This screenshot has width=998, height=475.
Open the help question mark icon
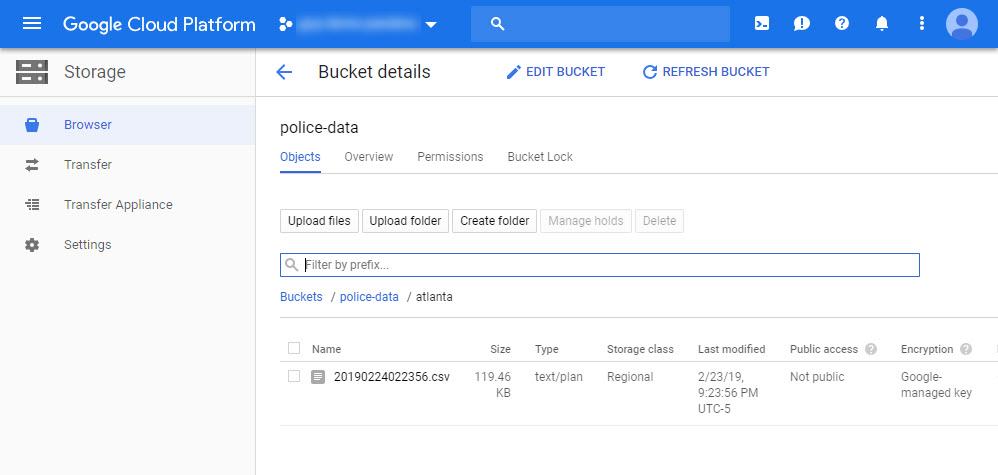pos(842,23)
